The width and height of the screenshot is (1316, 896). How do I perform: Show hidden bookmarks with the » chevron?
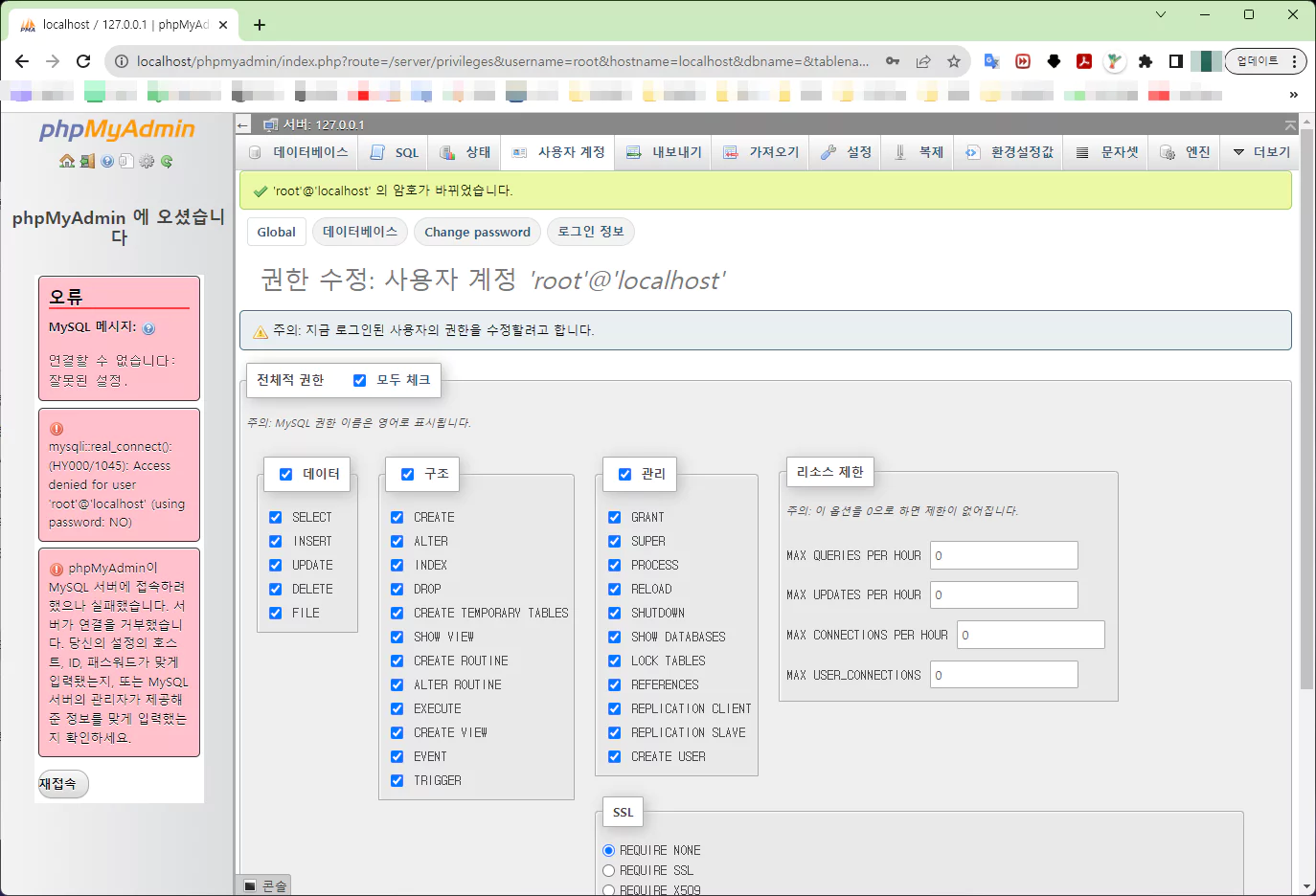1294,94
